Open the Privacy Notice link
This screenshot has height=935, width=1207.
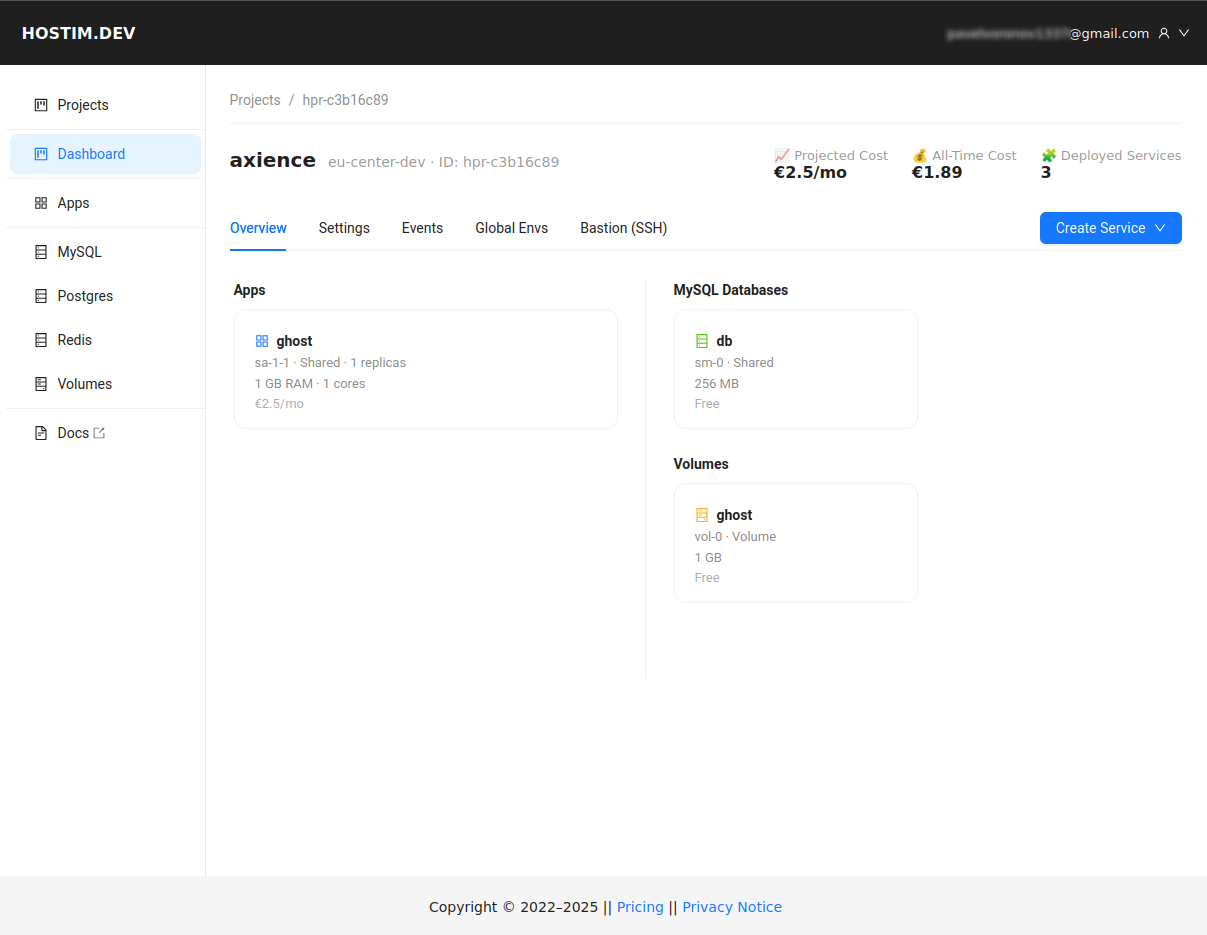point(732,907)
